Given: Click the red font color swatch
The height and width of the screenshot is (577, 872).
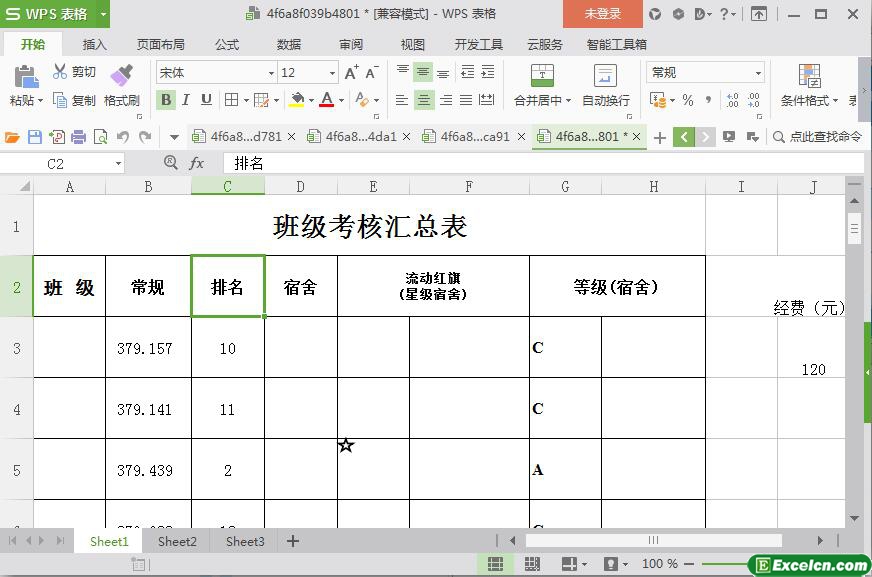Looking at the screenshot, I should (x=326, y=100).
